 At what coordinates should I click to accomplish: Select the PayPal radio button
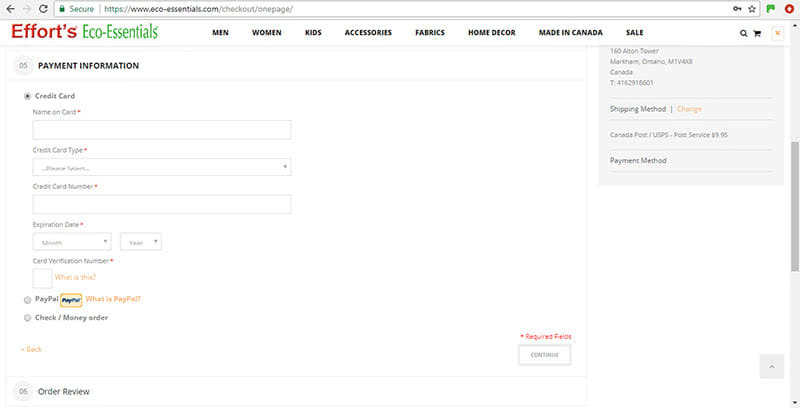click(x=27, y=299)
